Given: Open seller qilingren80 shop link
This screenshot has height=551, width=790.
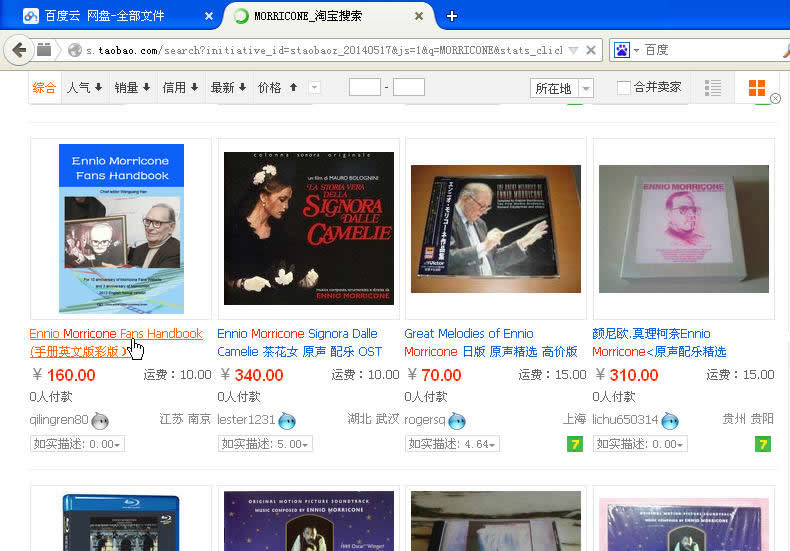Looking at the screenshot, I should coord(59,420).
